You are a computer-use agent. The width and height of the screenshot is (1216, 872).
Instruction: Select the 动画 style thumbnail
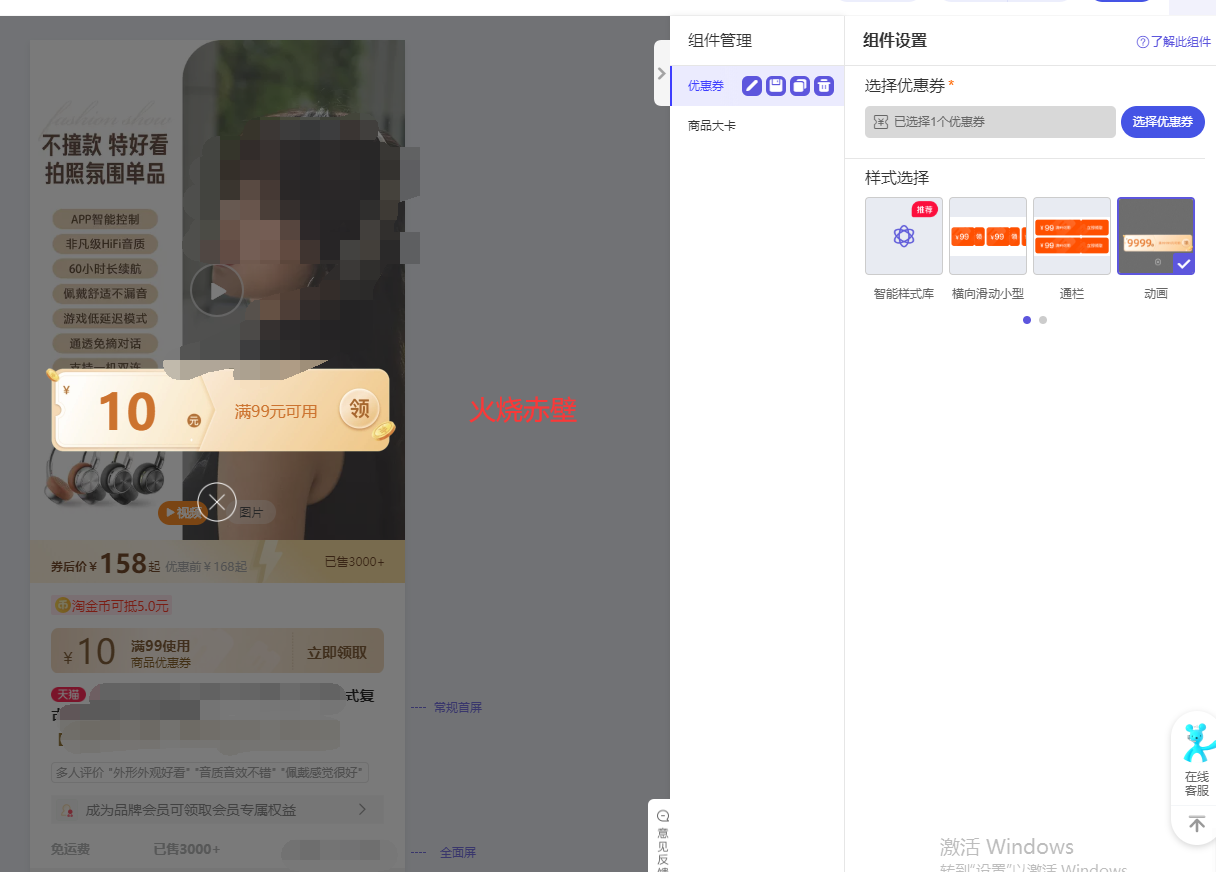pyautogui.click(x=1156, y=236)
